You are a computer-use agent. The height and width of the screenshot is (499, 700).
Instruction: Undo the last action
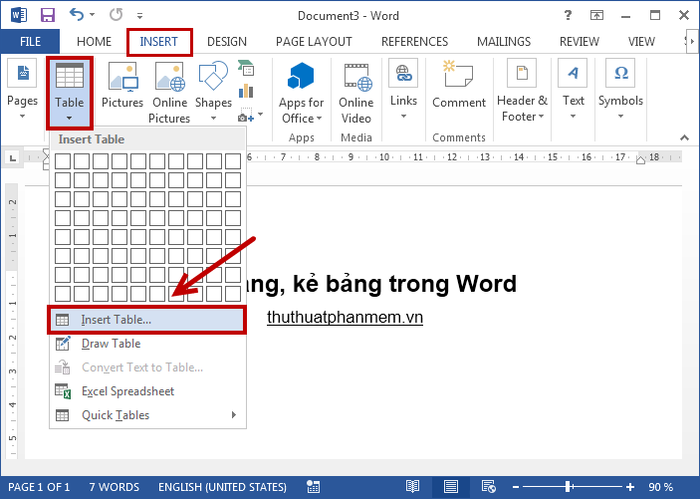coord(76,15)
